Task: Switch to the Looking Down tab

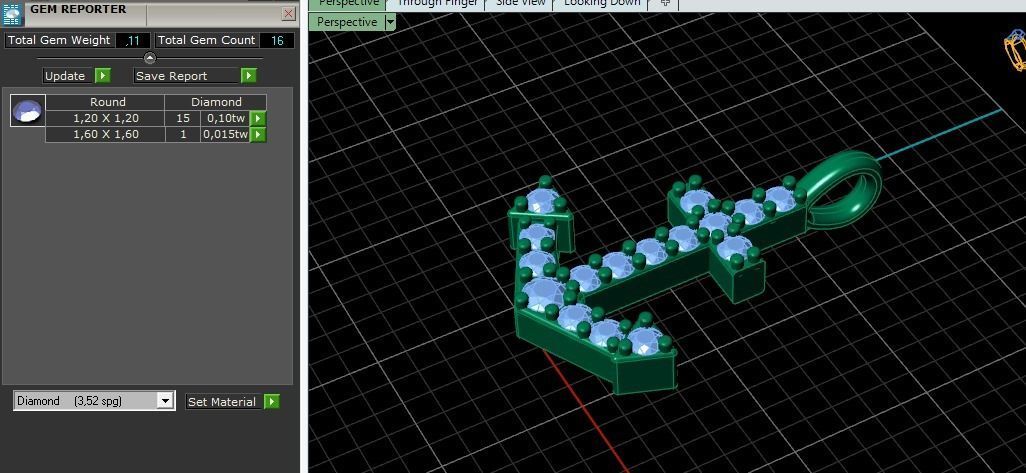Action: (x=602, y=4)
